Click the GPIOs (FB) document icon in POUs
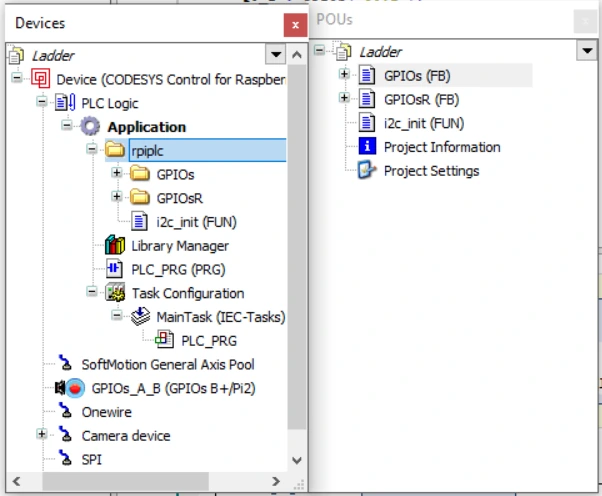This screenshot has height=496, width=602. (x=367, y=75)
